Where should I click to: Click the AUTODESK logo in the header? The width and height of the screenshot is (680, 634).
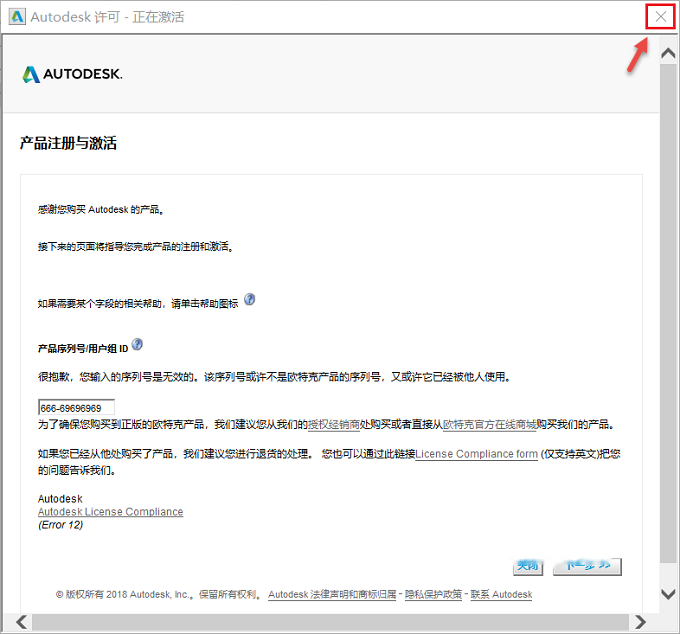[x=72, y=74]
